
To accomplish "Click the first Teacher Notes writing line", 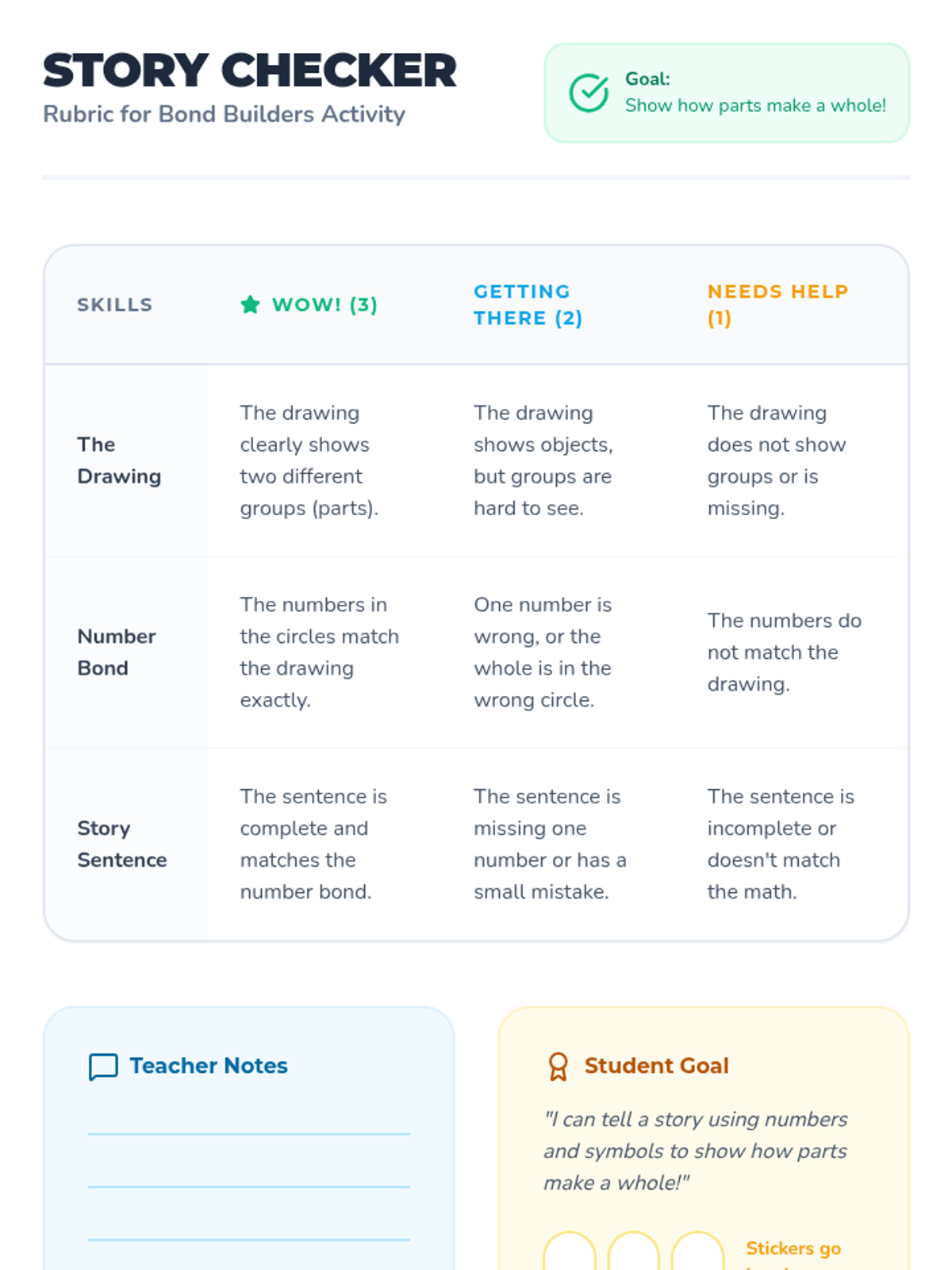I will (248, 1133).
